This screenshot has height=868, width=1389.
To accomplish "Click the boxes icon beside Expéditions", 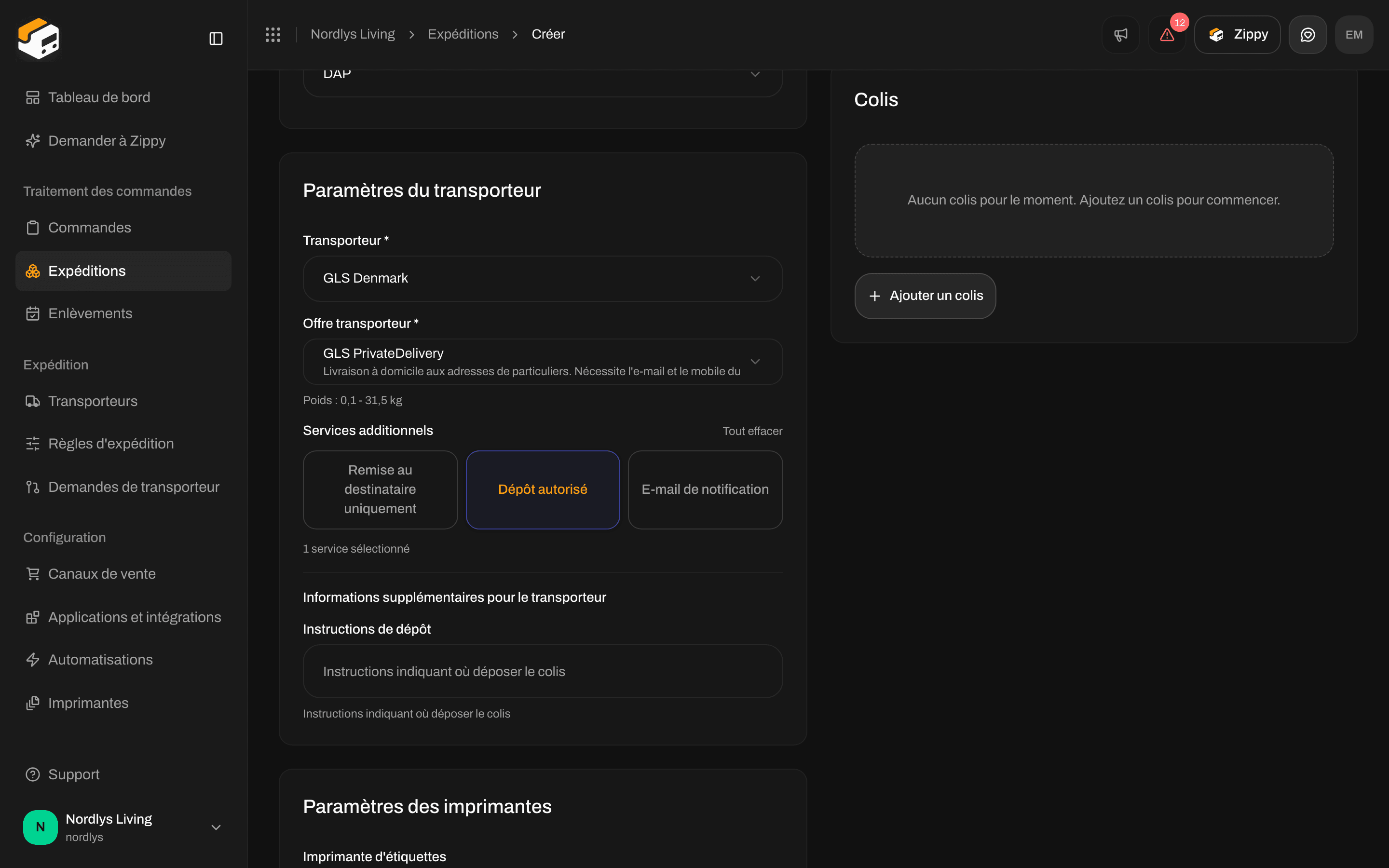I will pyautogui.click(x=33, y=271).
